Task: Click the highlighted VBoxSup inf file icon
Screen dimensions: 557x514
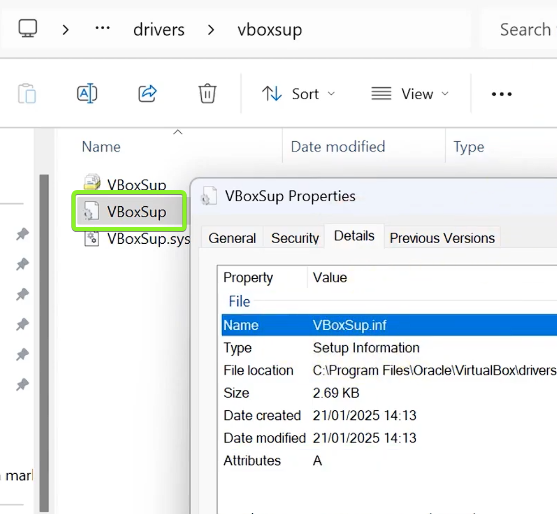Action: (x=91, y=211)
